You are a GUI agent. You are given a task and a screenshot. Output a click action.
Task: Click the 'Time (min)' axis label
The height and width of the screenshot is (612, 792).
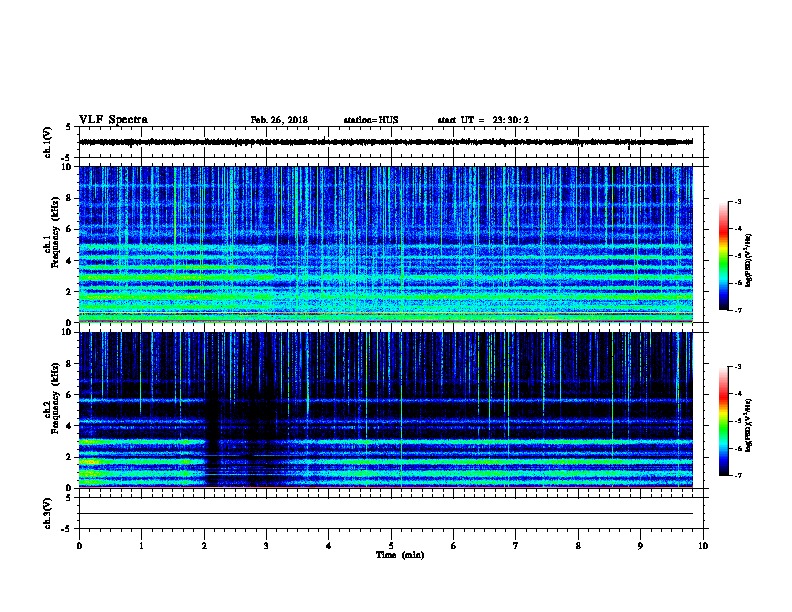400,555
